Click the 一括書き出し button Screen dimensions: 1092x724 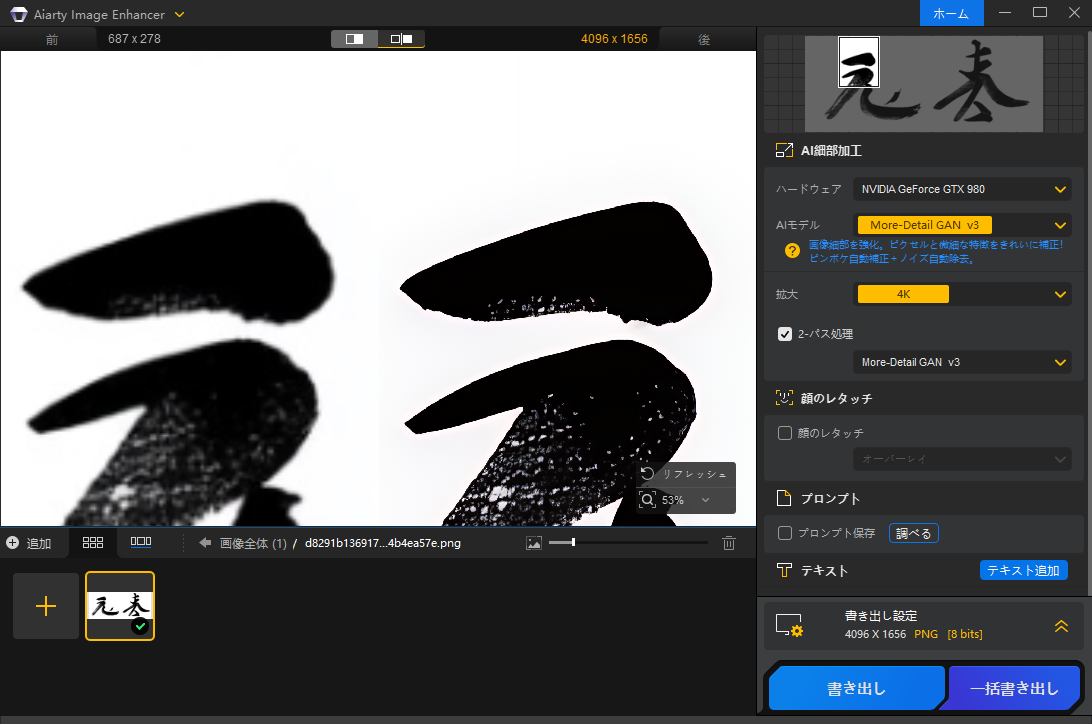click(1014, 688)
